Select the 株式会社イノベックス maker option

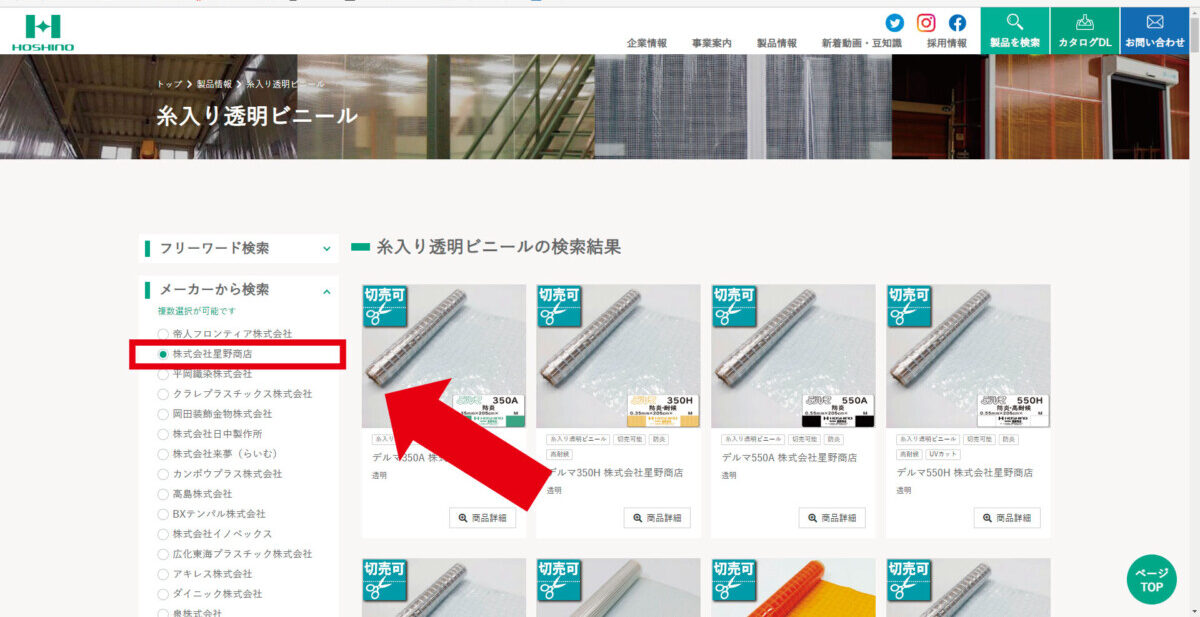[x=215, y=533]
